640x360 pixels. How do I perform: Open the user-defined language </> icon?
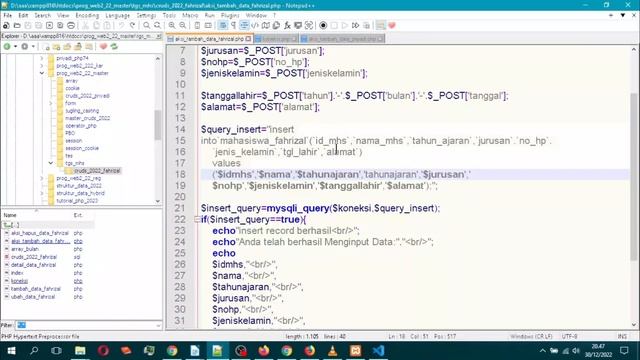255,25
